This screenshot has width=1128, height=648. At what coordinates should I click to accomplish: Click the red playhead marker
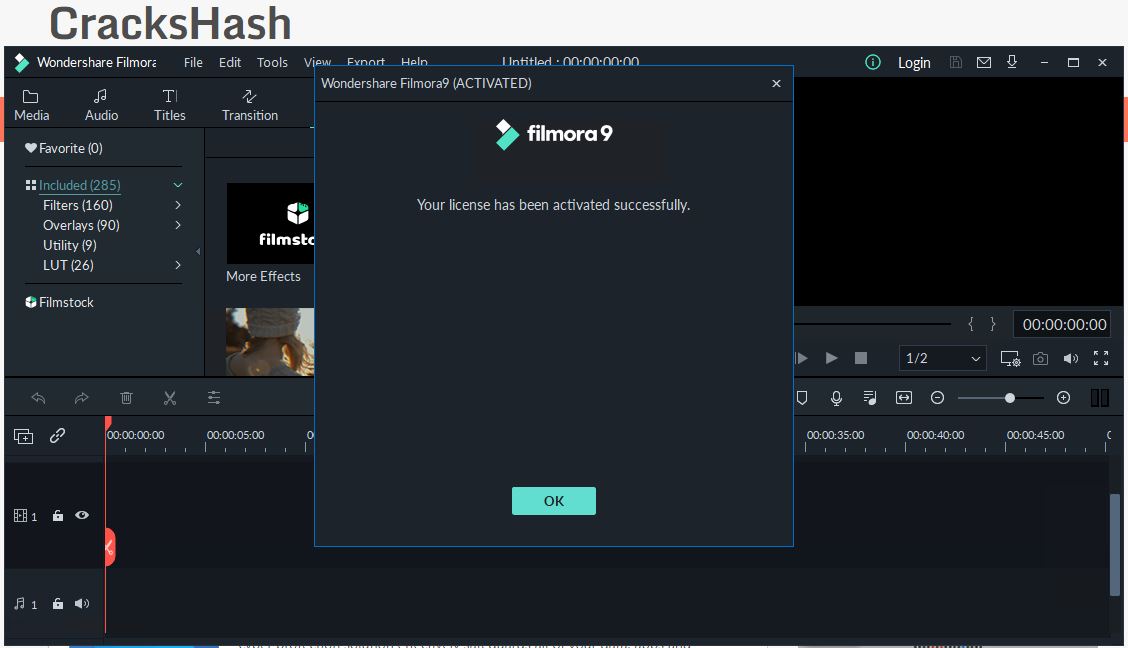pos(108,423)
